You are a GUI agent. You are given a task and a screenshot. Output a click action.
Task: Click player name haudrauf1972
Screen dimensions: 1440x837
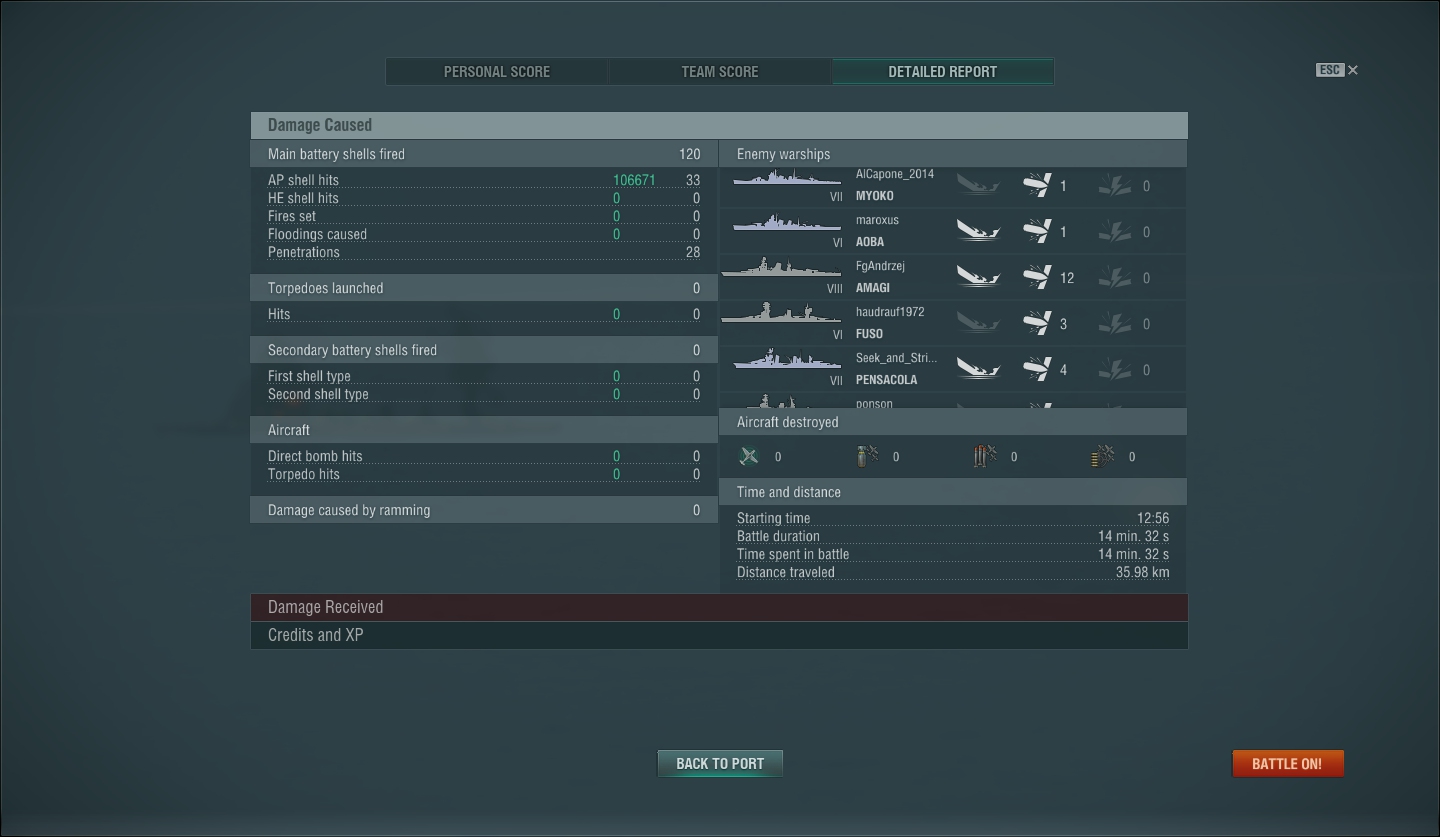coord(890,312)
